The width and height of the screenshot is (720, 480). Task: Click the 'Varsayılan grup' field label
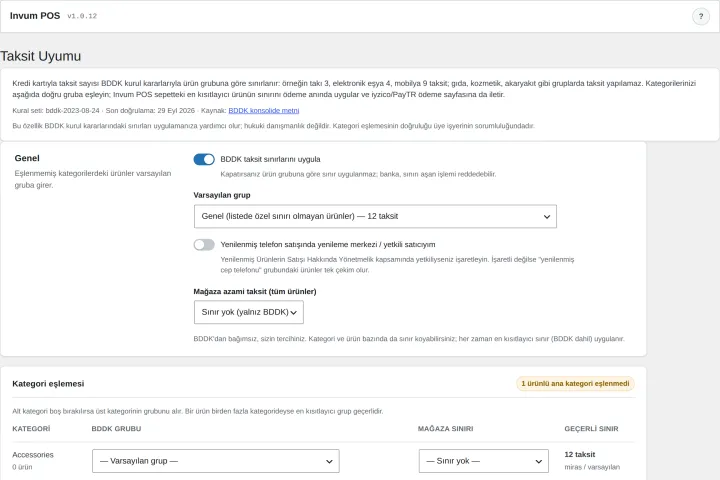point(222,195)
